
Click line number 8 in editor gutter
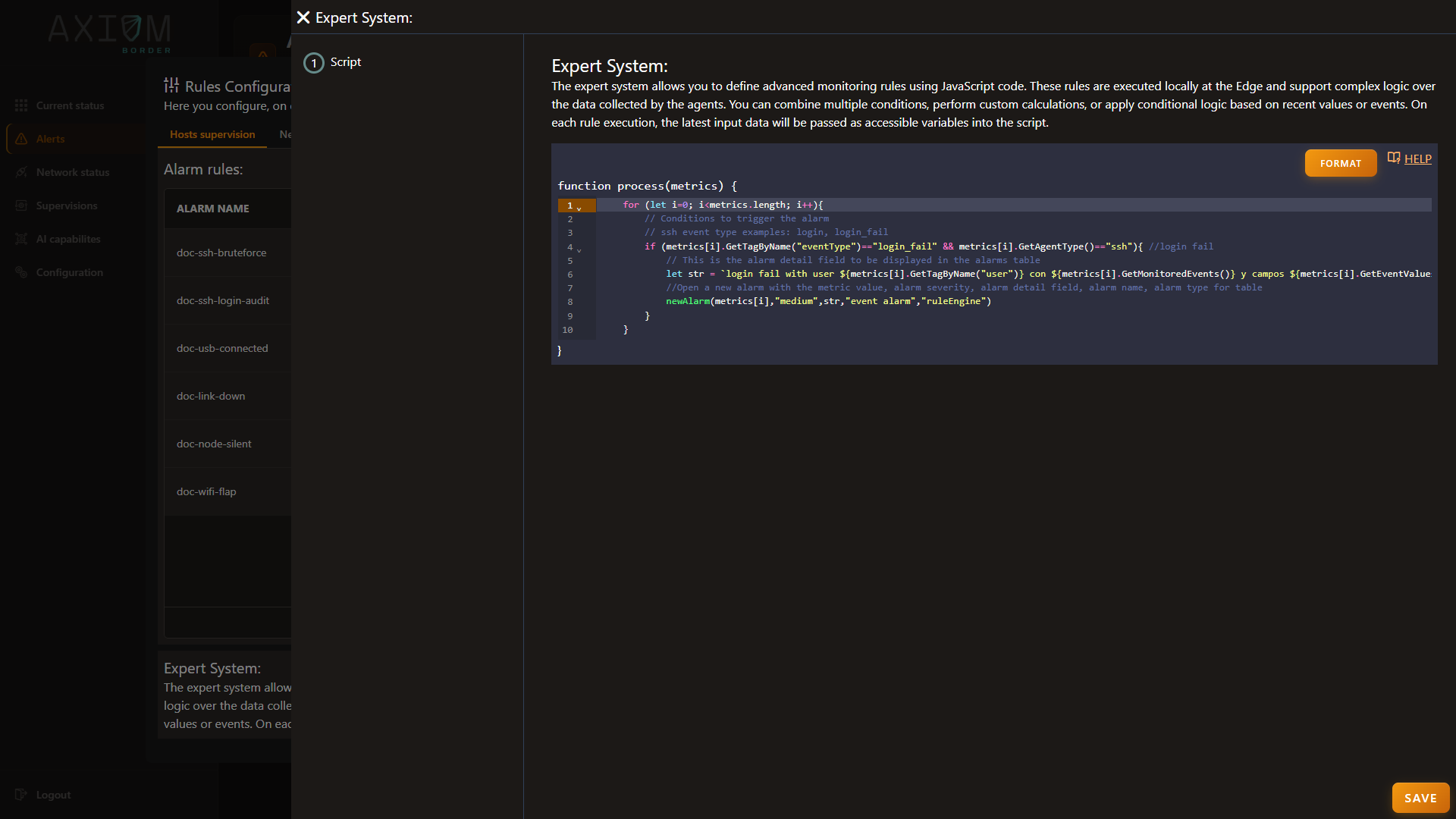570,302
